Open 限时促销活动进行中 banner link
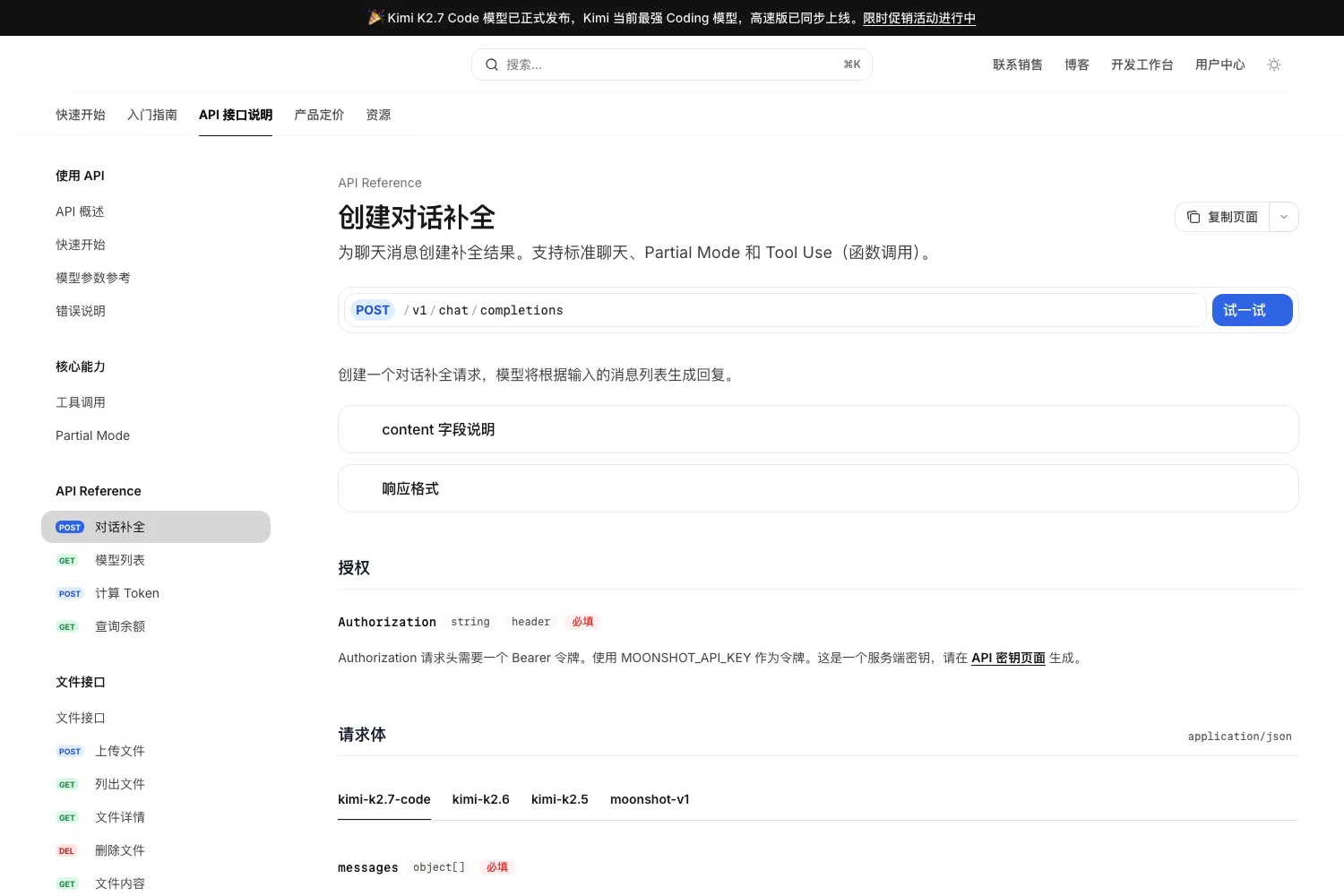This screenshot has width=1344, height=896. click(919, 18)
